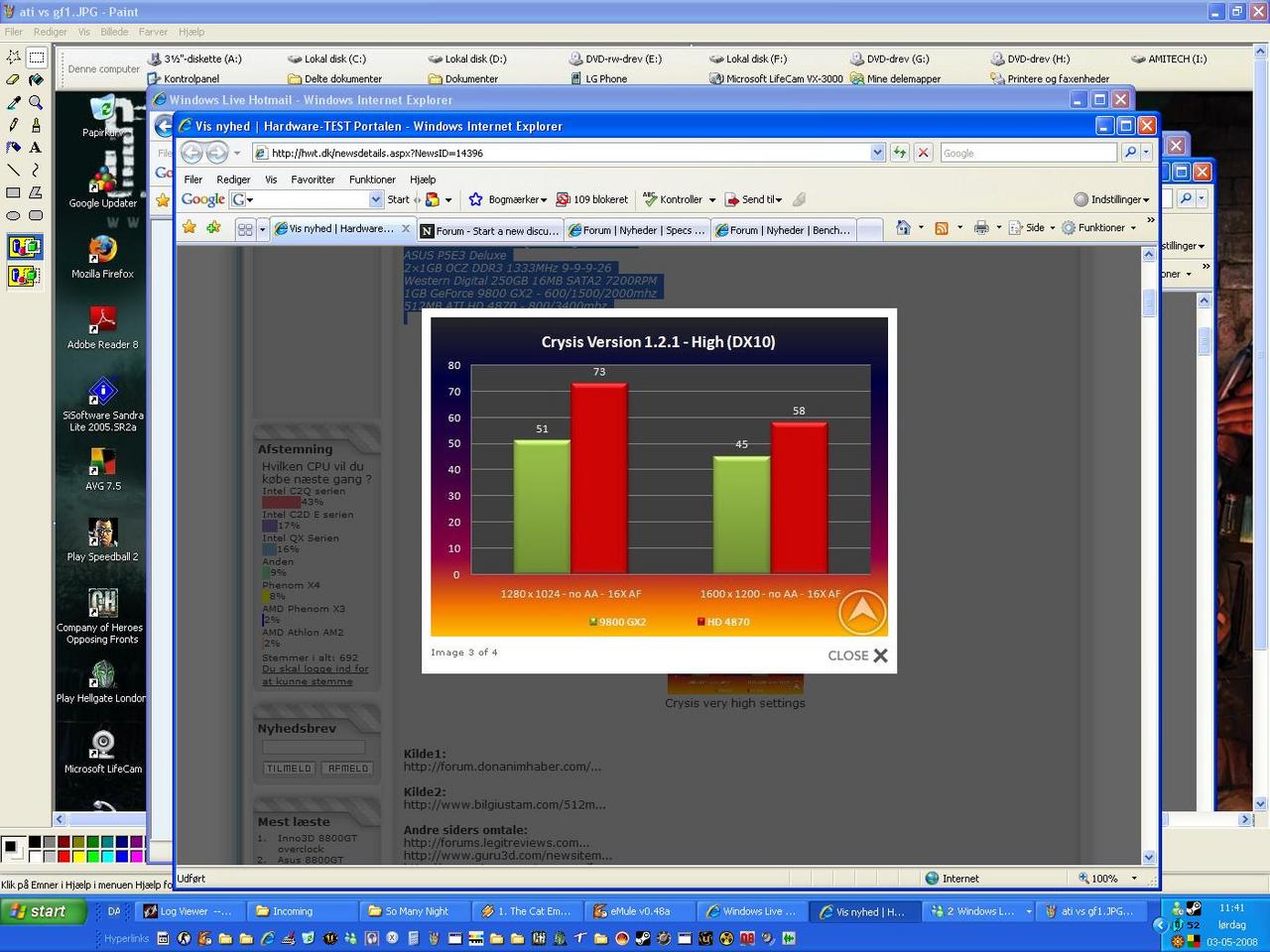The width and height of the screenshot is (1270, 952).
Task: Choose the Ellipse tool in Paint
Action: [x=14, y=216]
